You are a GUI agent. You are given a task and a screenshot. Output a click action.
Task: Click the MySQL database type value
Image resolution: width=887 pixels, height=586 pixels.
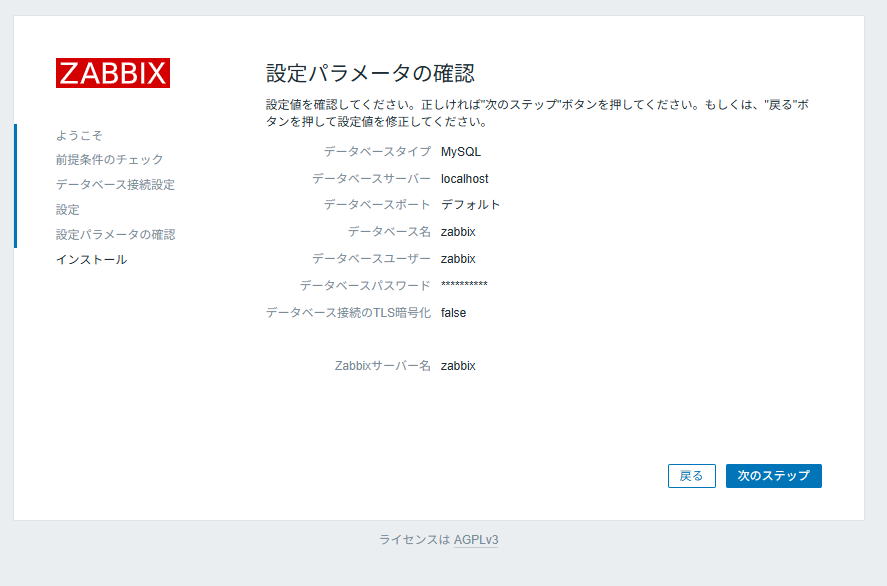point(460,152)
